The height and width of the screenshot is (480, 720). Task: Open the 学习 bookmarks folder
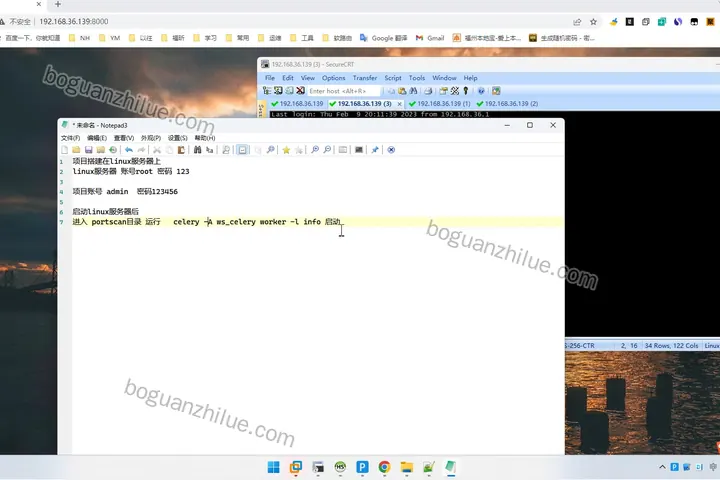point(205,38)
